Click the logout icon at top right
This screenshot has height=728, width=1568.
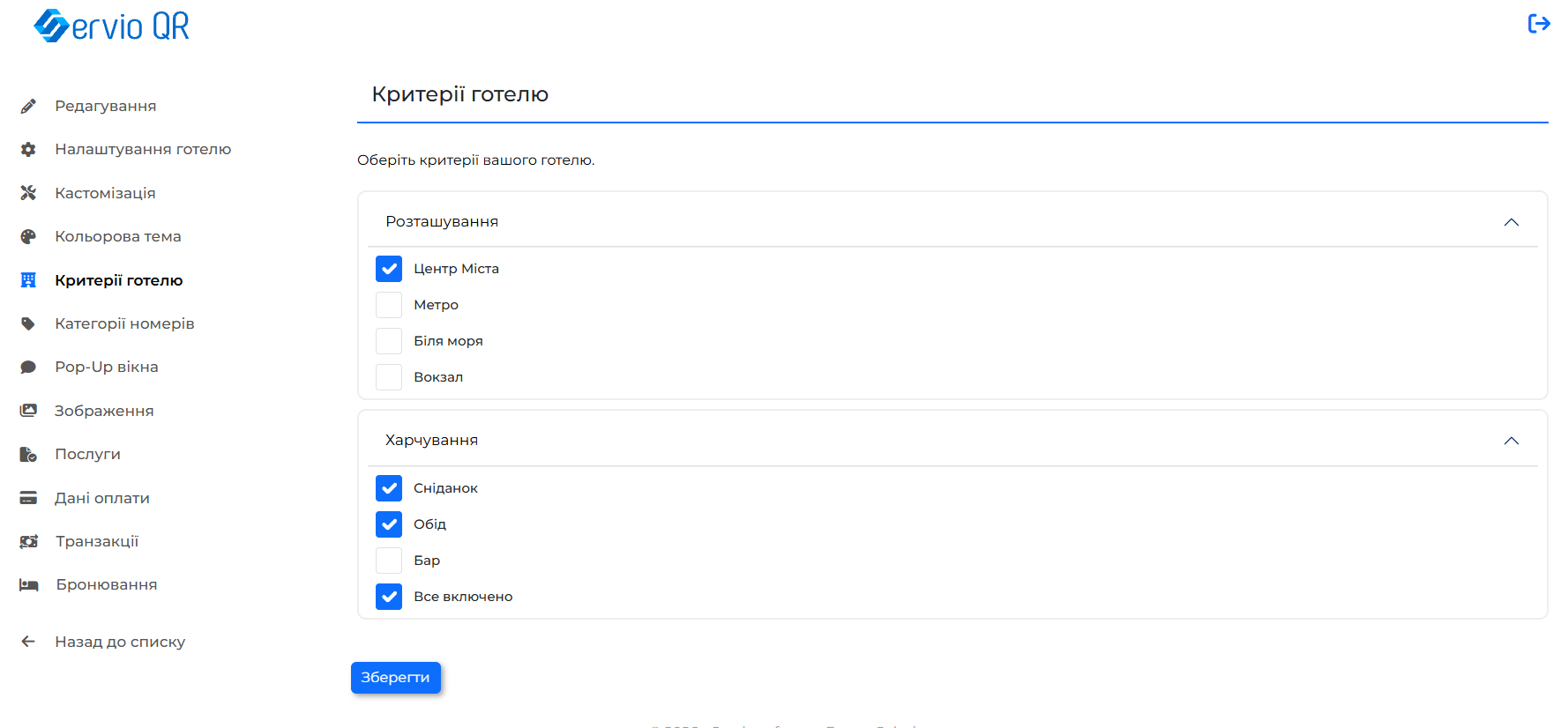(x=1539, y=24)
